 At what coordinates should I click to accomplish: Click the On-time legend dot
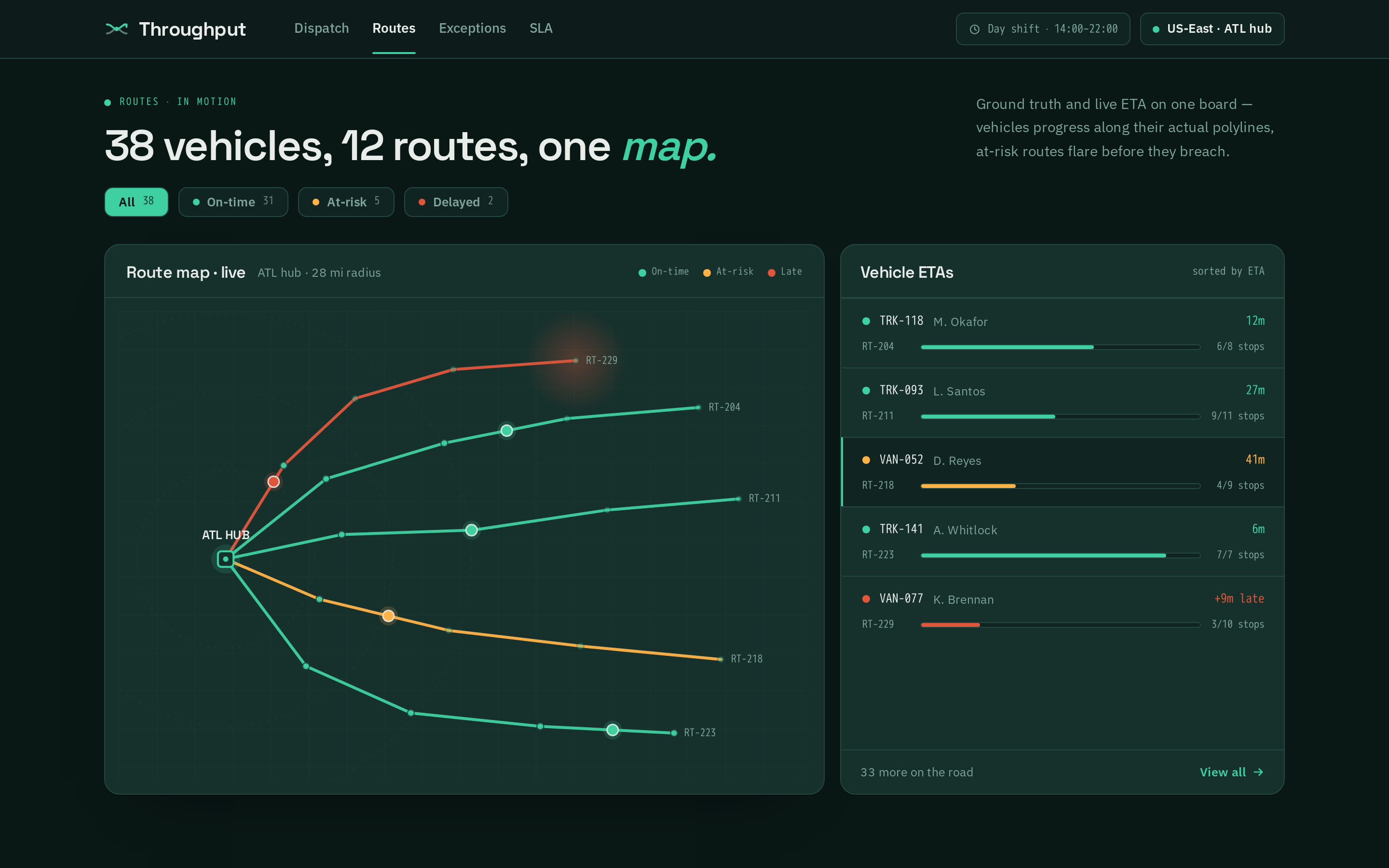click(x=642, y=272)
